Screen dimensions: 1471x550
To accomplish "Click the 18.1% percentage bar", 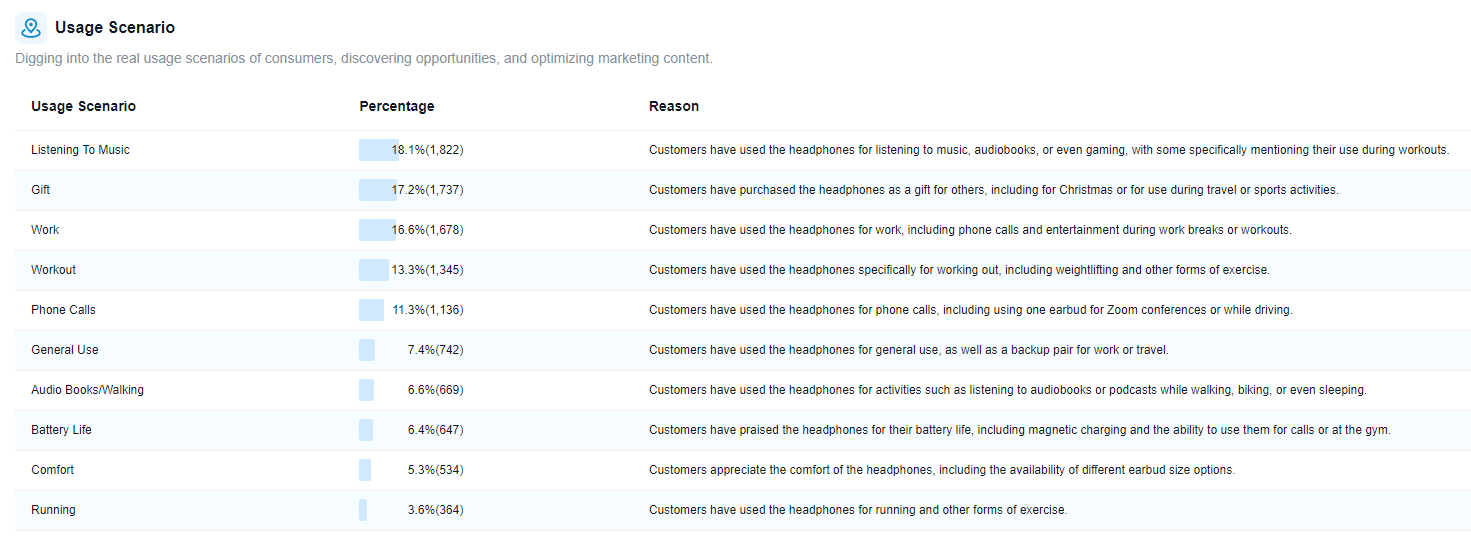I will [x=379, y=150].
